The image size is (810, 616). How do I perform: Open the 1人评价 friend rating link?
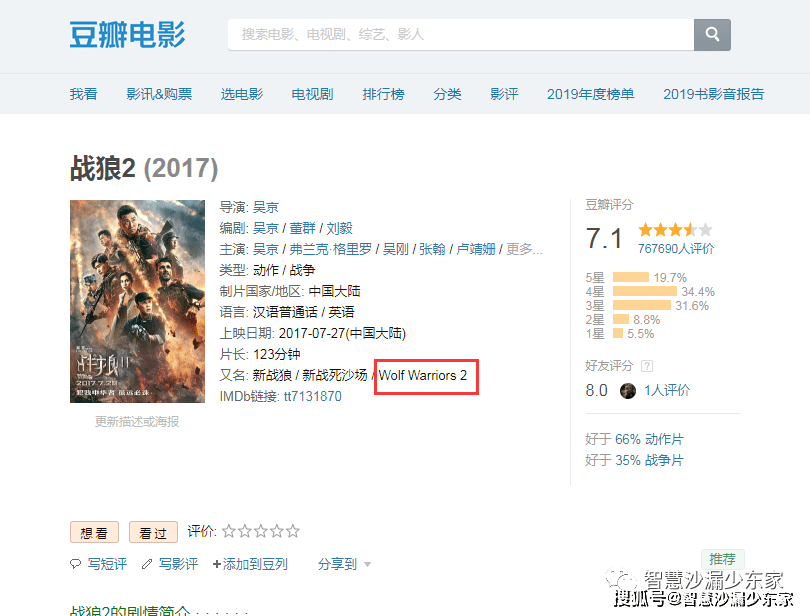pos(667,391)
